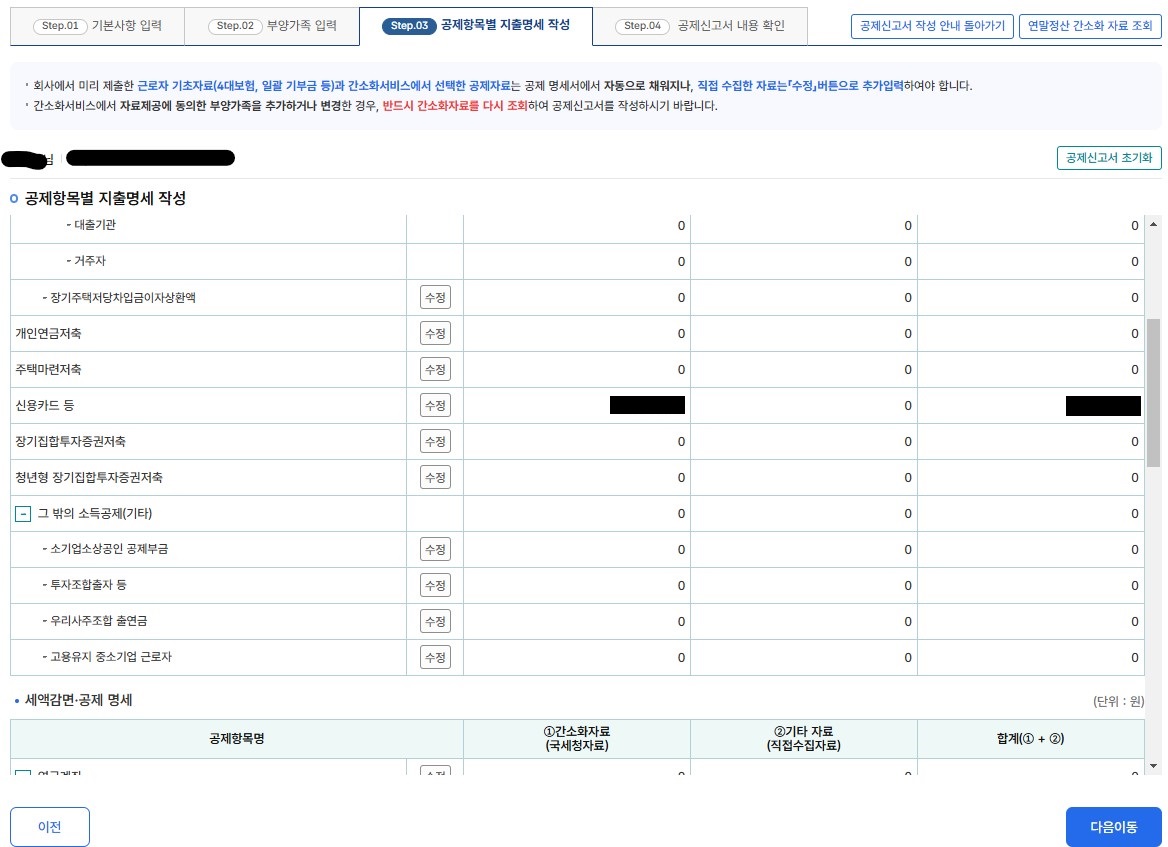Screen dimensions: 1168x847
Task: Click 합계(① + ②) column header
Action: [1030, 739]
